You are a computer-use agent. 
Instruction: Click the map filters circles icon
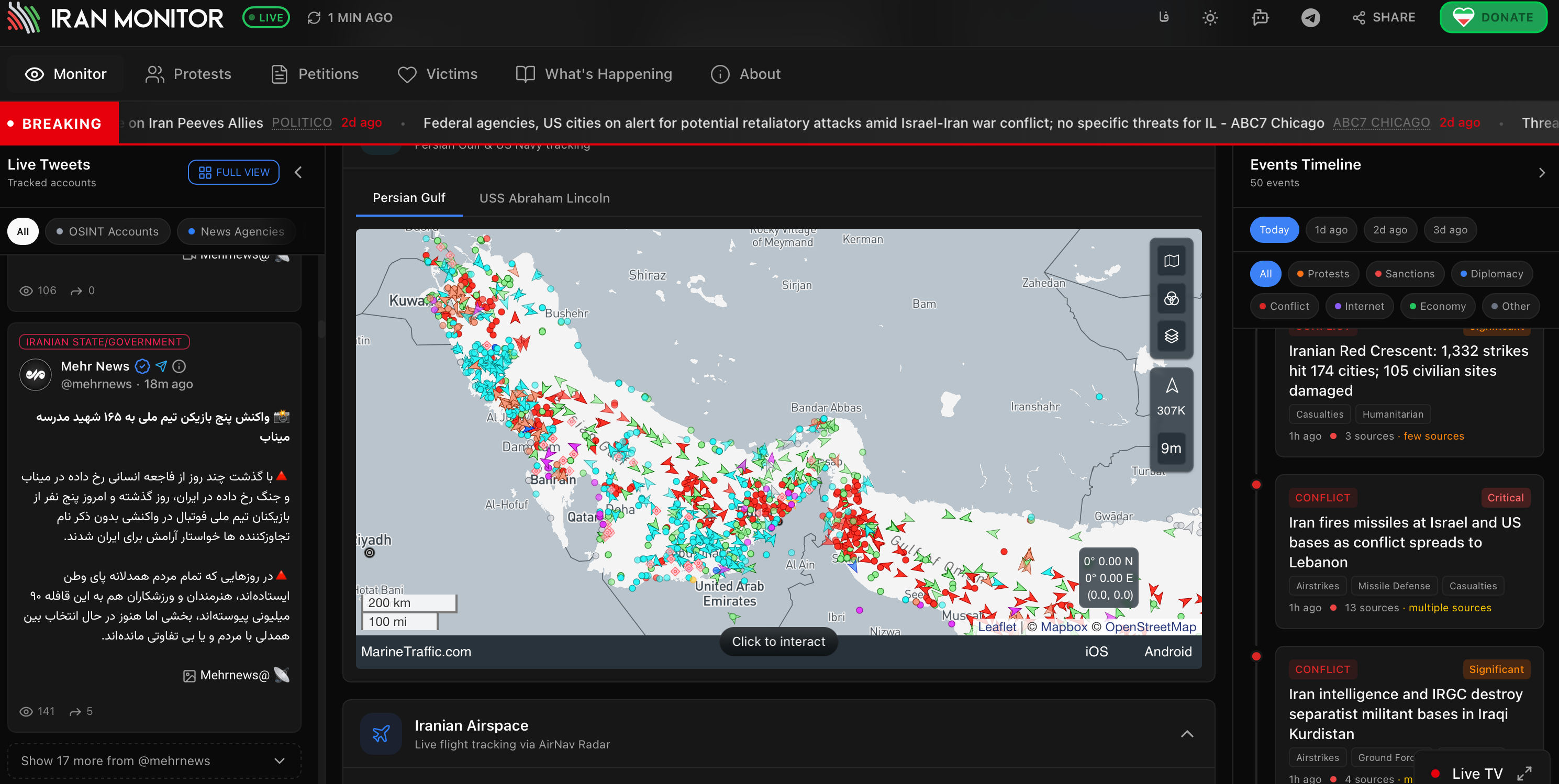(1171, 298)
